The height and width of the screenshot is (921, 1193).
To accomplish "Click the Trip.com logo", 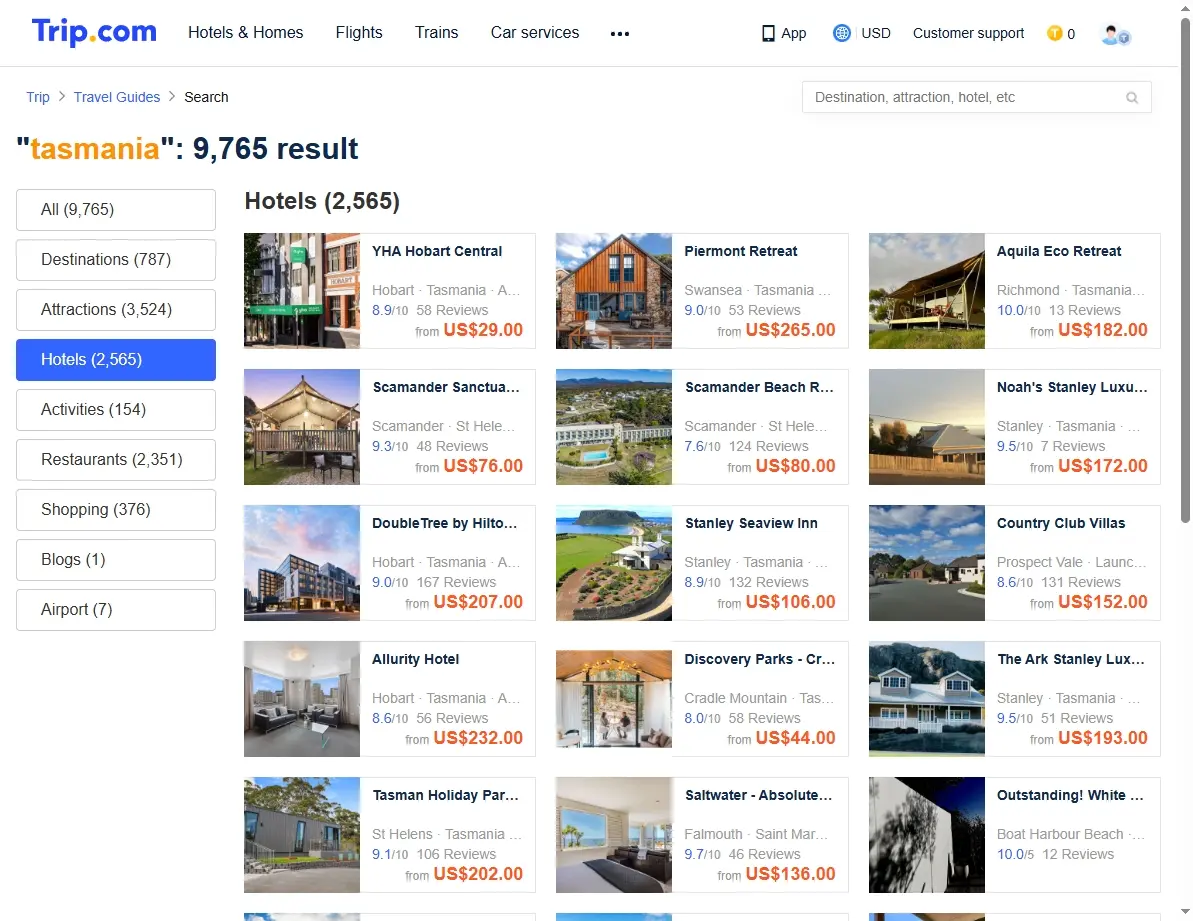I will click(94, 32).
